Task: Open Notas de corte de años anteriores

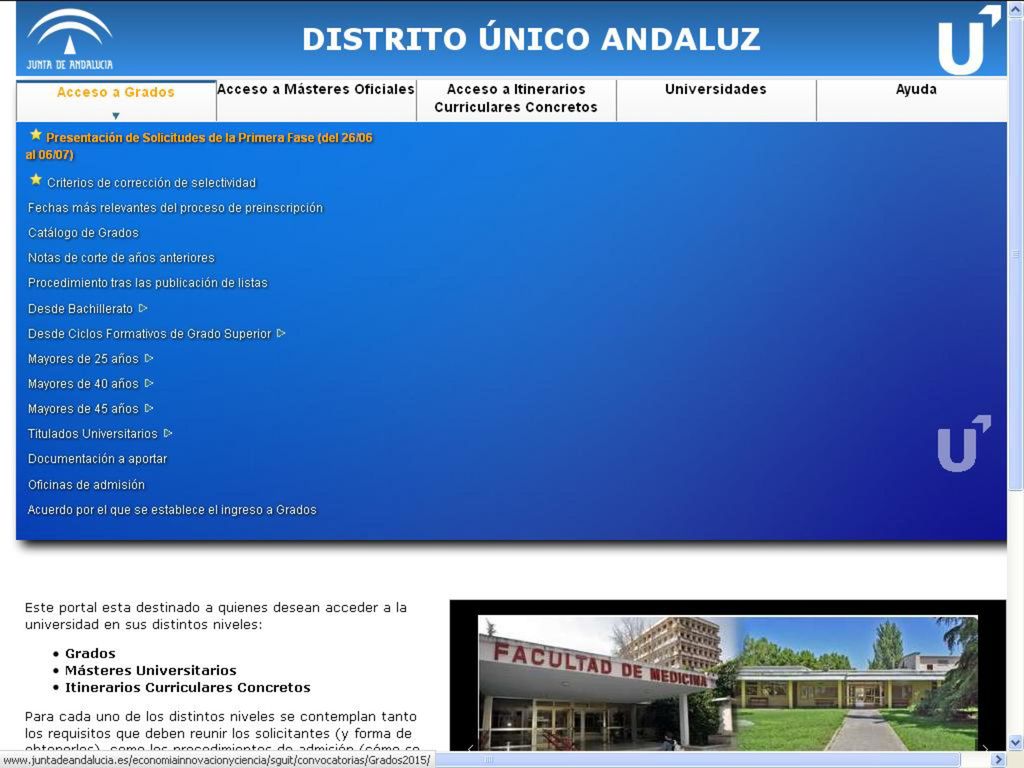Action: click(121, 258)
